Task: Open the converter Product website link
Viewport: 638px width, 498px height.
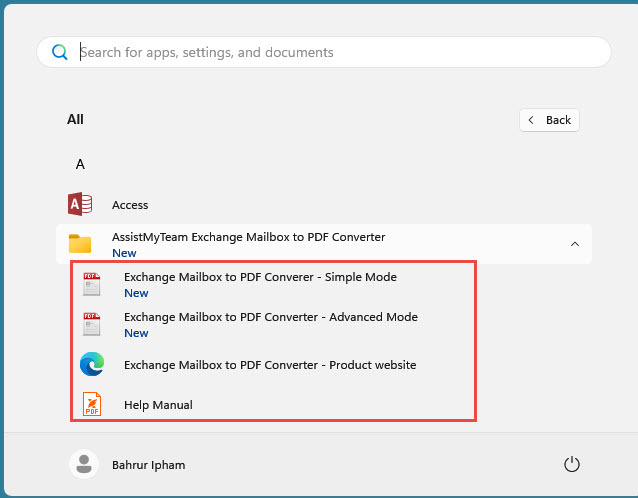Action: [270, 365]
